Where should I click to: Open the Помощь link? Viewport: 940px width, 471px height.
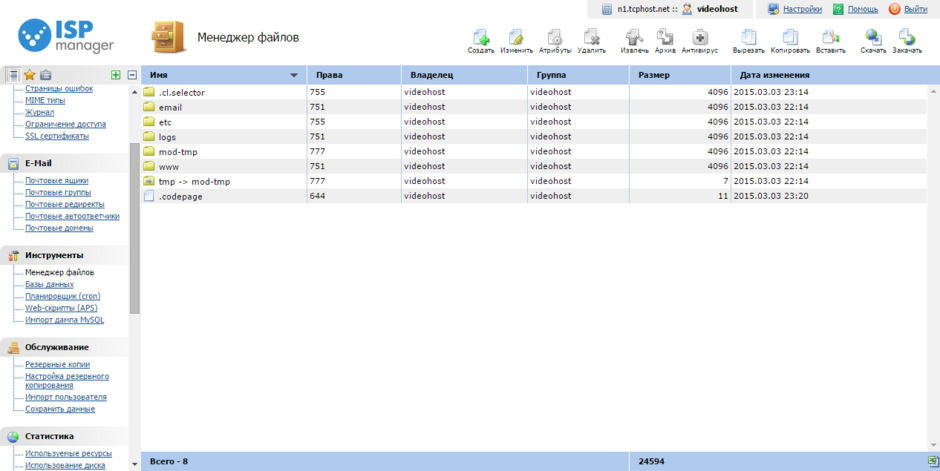click(863, 9)
